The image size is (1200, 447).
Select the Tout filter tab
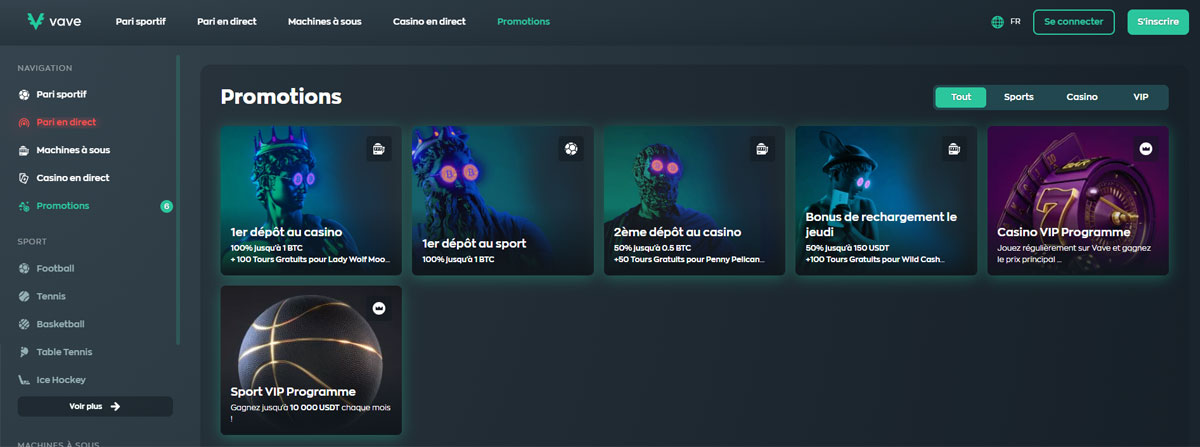point(961,97)
